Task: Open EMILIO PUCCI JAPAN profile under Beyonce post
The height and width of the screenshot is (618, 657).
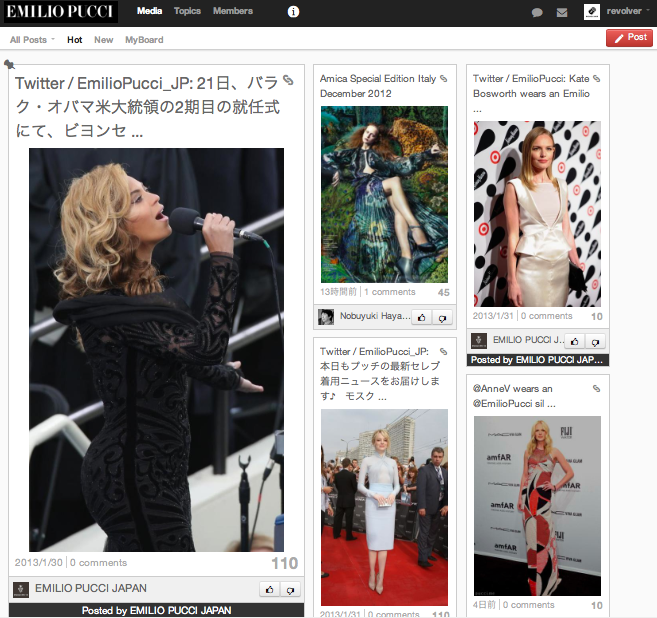Action: coord(91,588)
